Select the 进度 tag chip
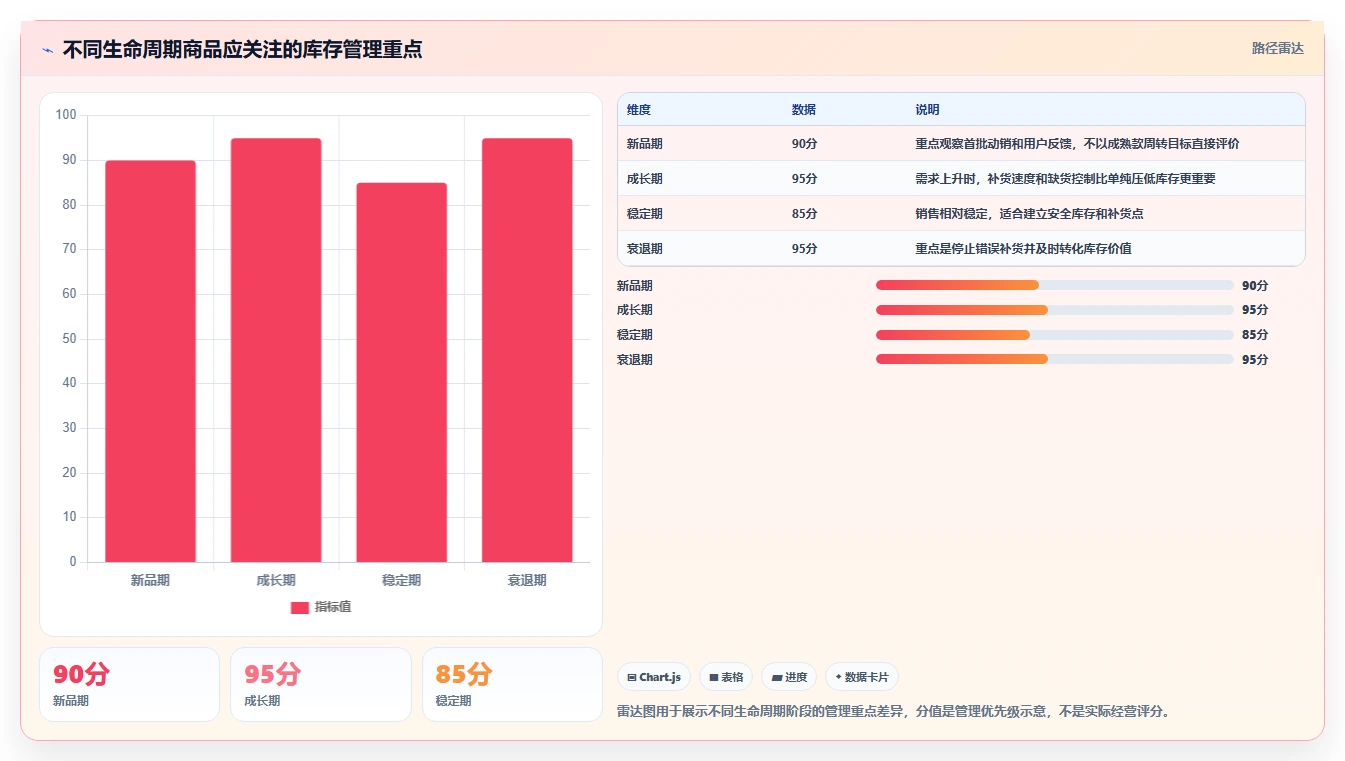1345x761 pixels. pyautogui.click(x=789, y=677)
